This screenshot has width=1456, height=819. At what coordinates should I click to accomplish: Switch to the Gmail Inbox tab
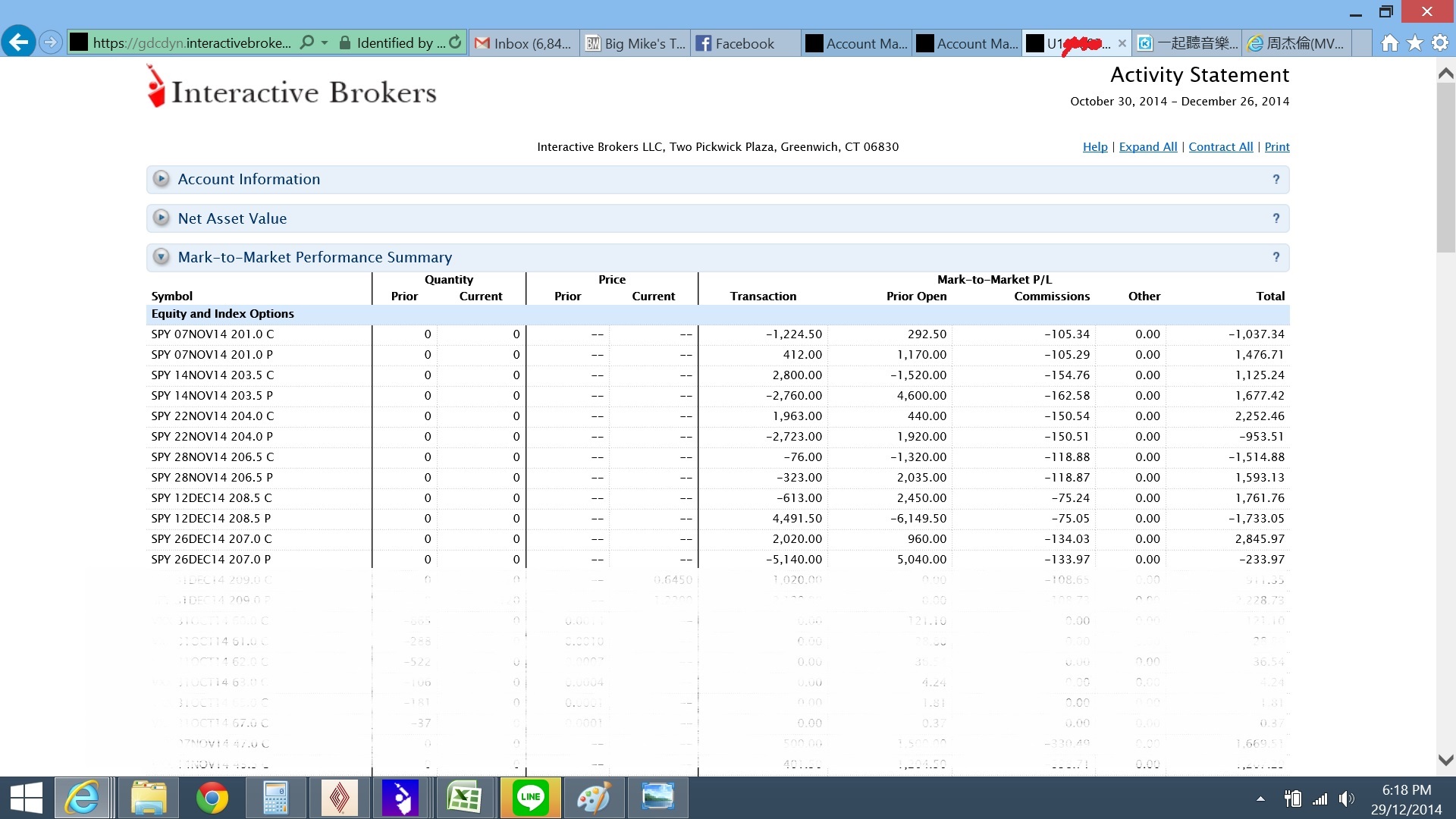click(524, 43)
